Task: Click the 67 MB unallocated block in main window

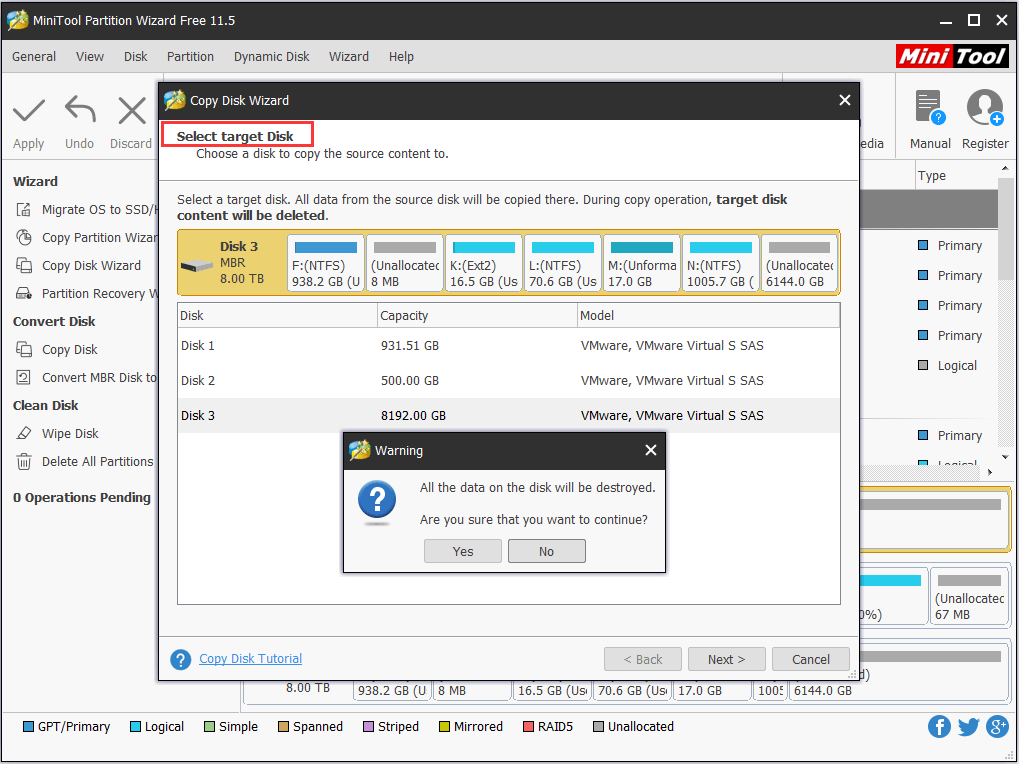Action: click(x=969, y=596)
